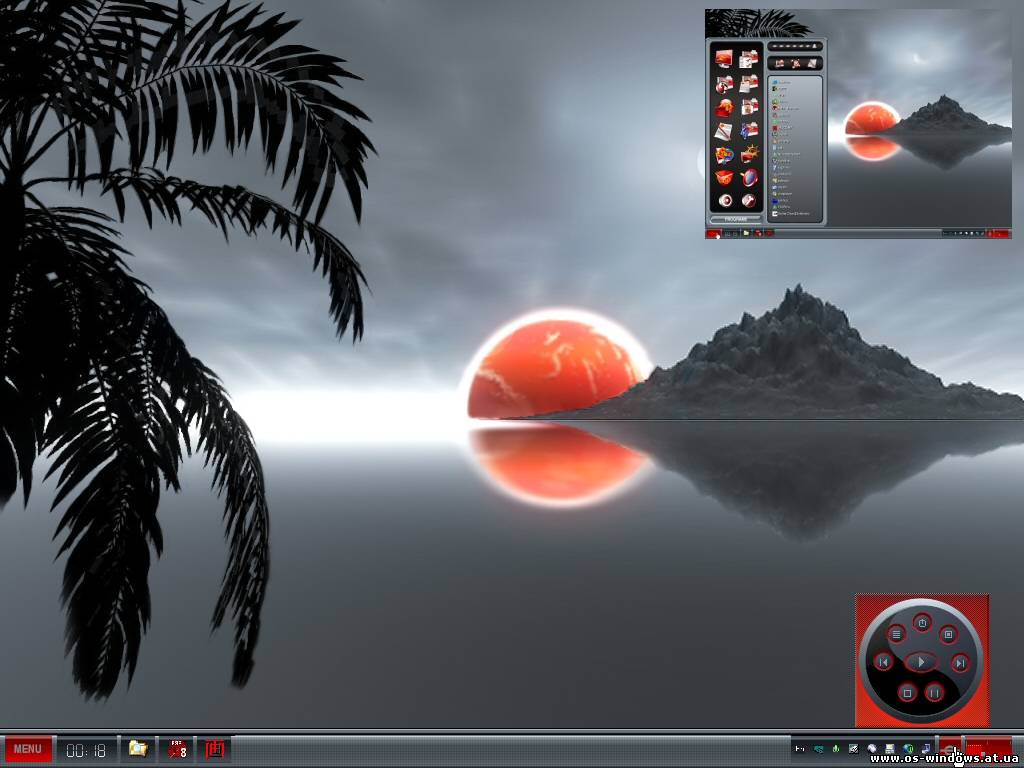Pause playback on the round media player

point(934,692)
